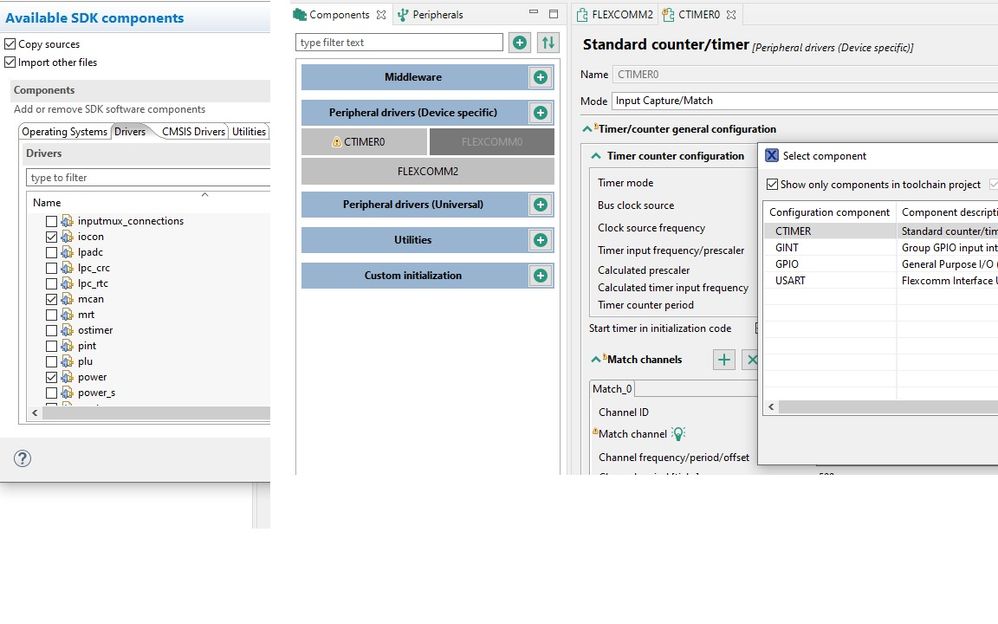This screenshot has height=624, width=998.
Task: Switch to the Peripherals view tab
Action: click(430, 15)
